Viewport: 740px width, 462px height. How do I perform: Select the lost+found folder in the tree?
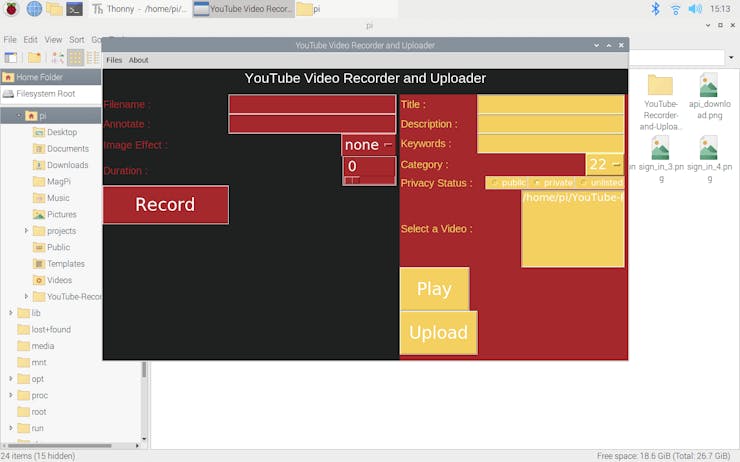(44, 329)
